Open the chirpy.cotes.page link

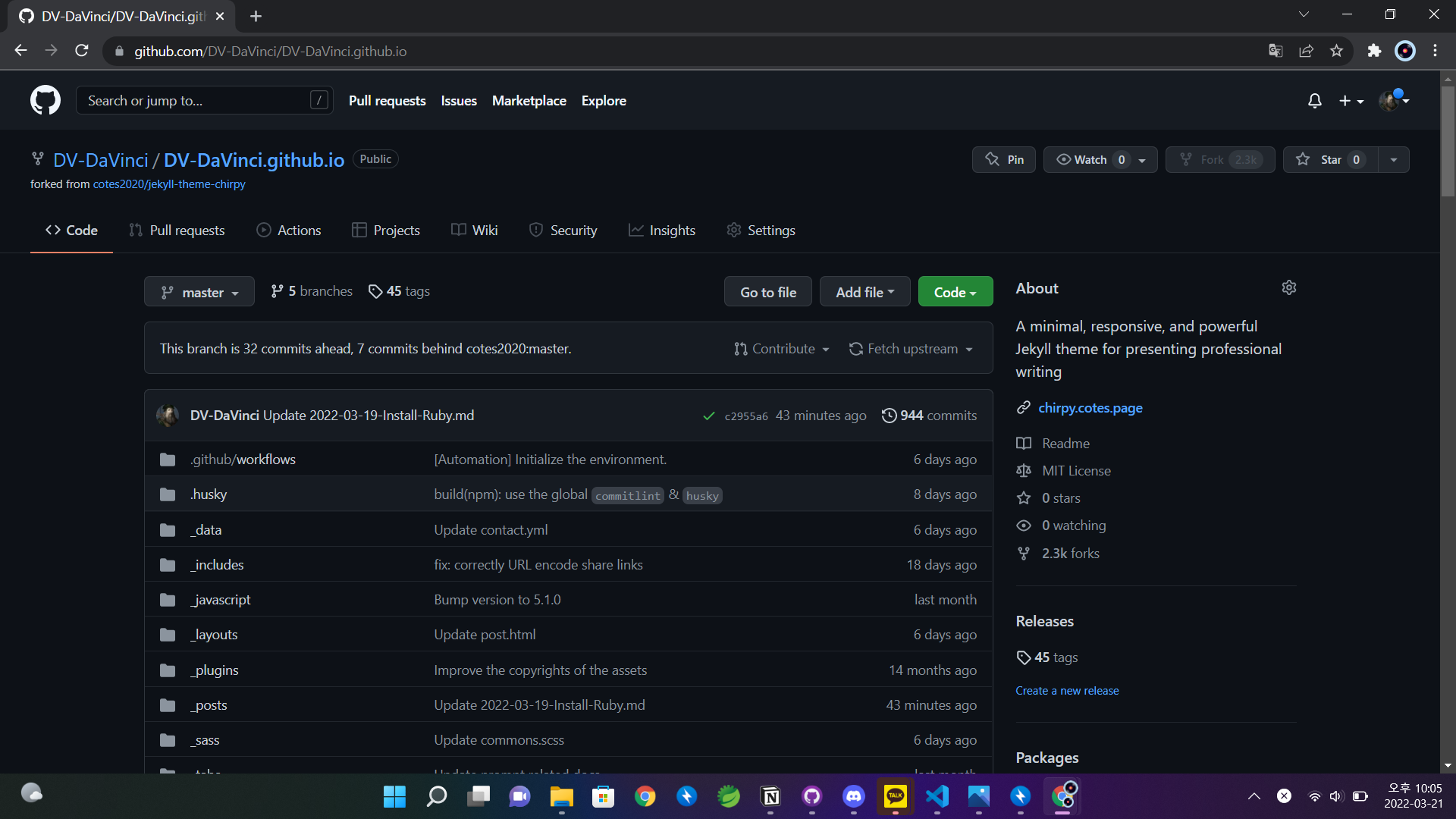click(1090, 408)
